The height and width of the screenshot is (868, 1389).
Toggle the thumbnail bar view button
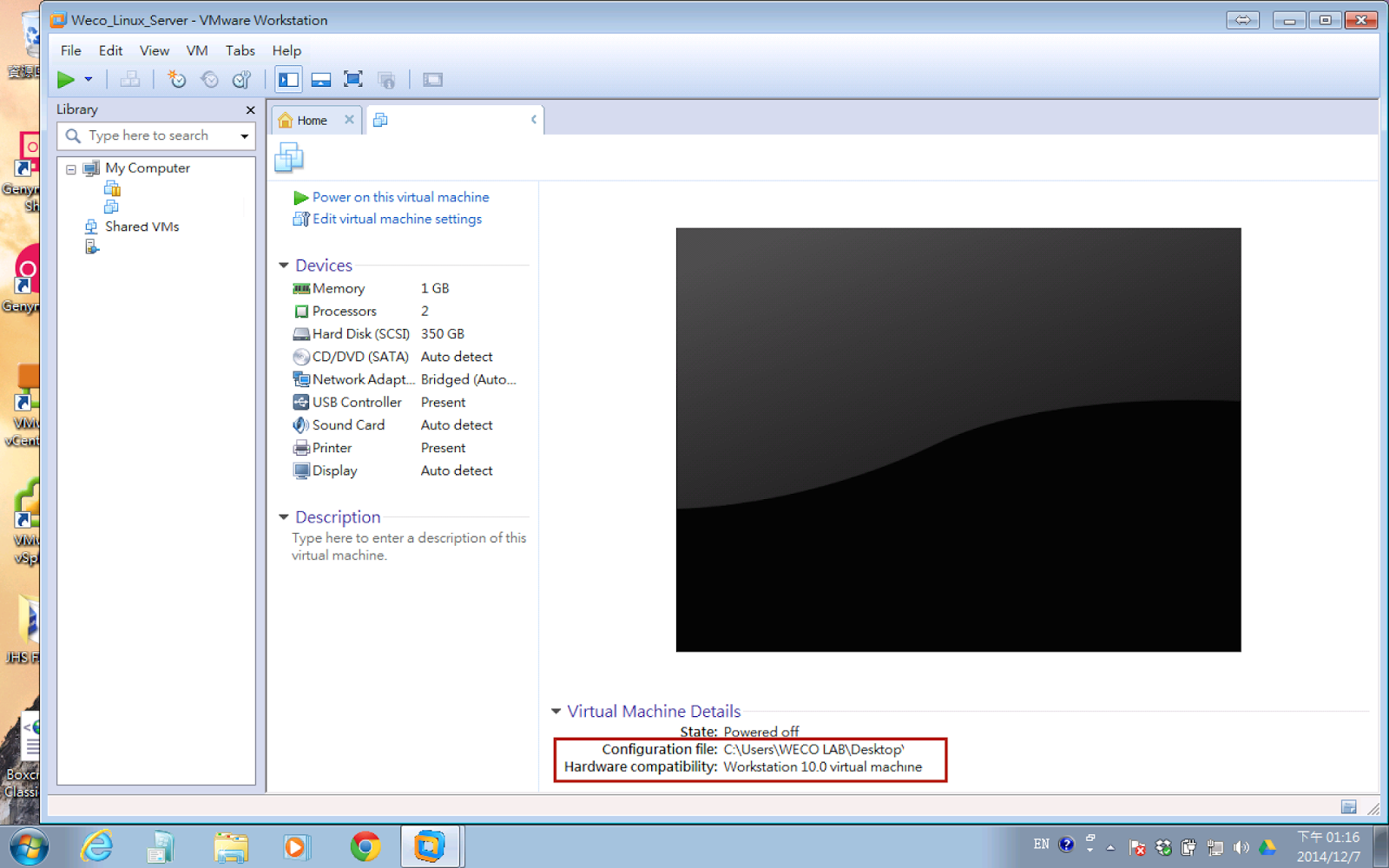point(321,80)
